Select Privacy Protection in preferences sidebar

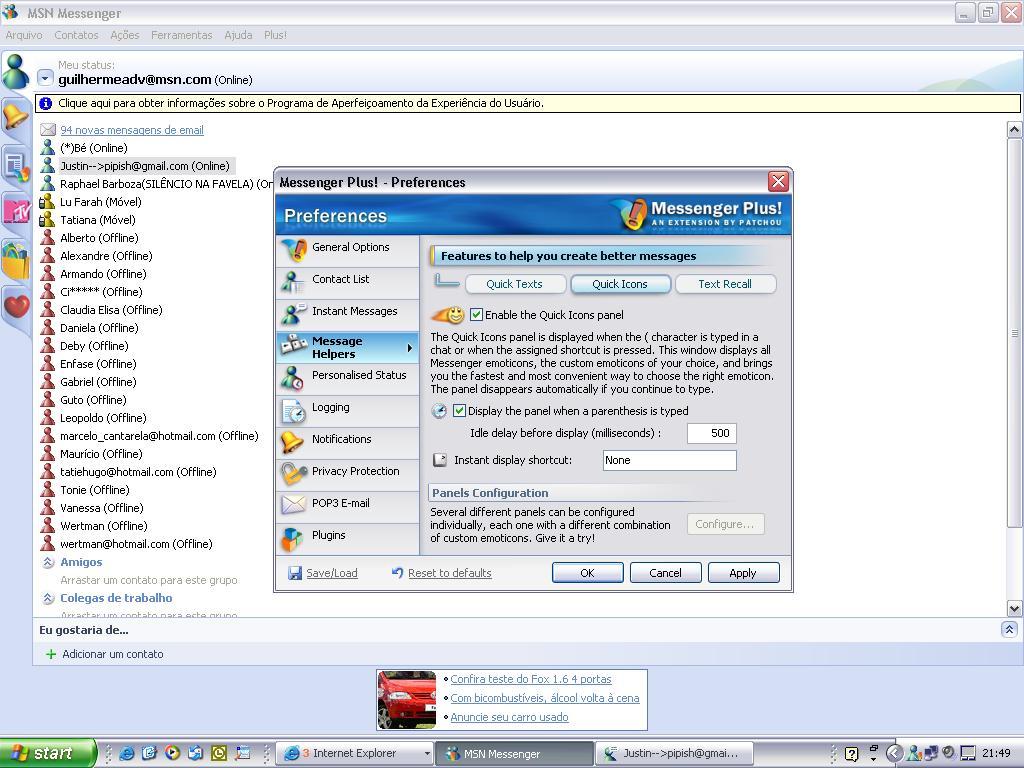coord(354,471)
